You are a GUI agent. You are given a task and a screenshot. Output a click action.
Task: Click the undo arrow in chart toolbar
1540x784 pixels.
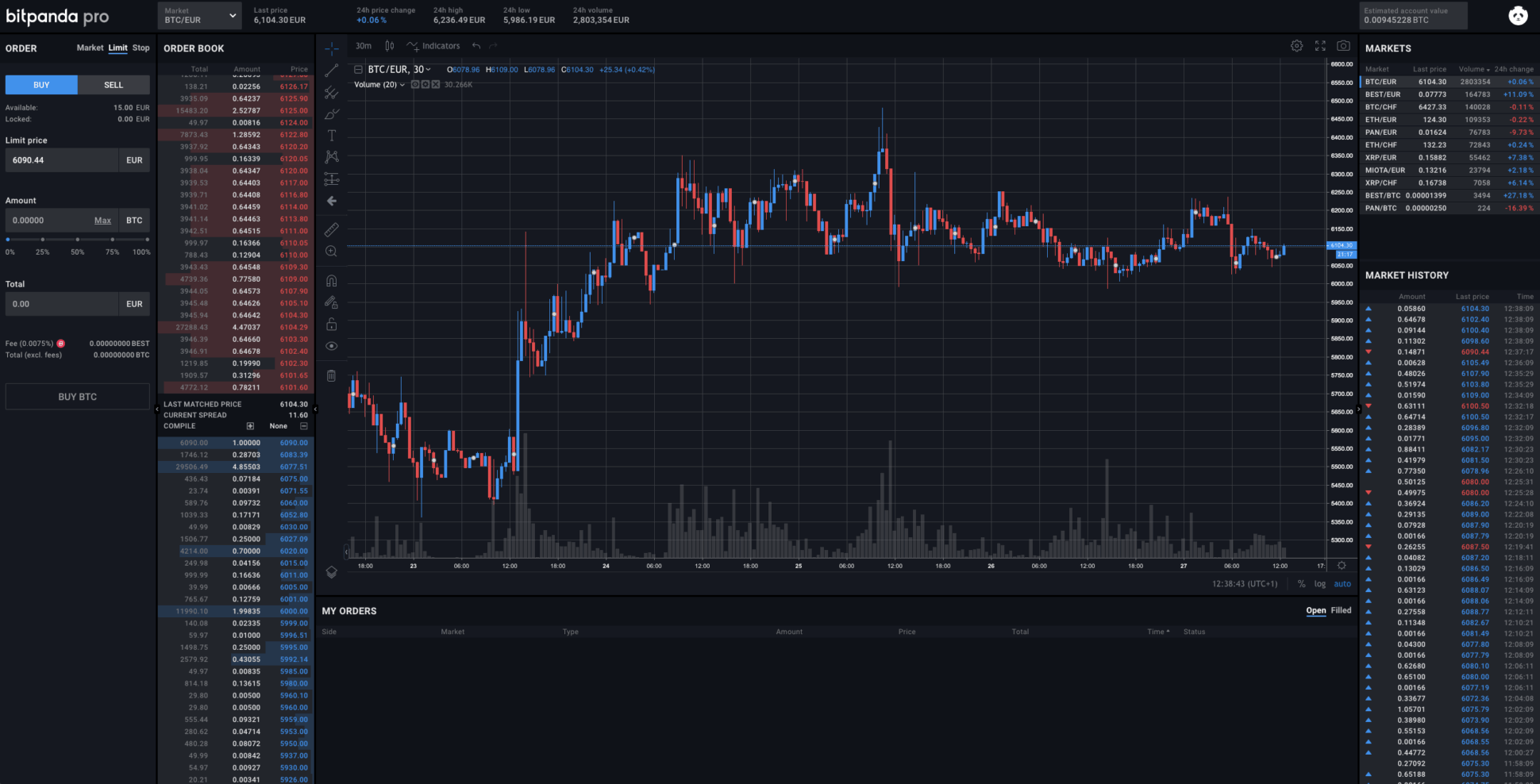coord(476,46)
